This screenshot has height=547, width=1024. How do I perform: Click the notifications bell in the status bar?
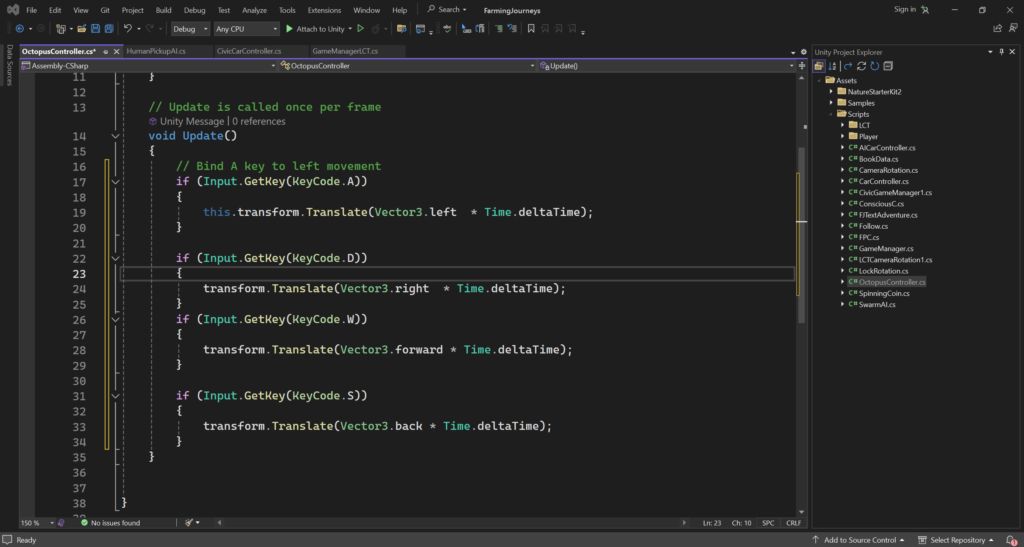tap(1011, 540)
